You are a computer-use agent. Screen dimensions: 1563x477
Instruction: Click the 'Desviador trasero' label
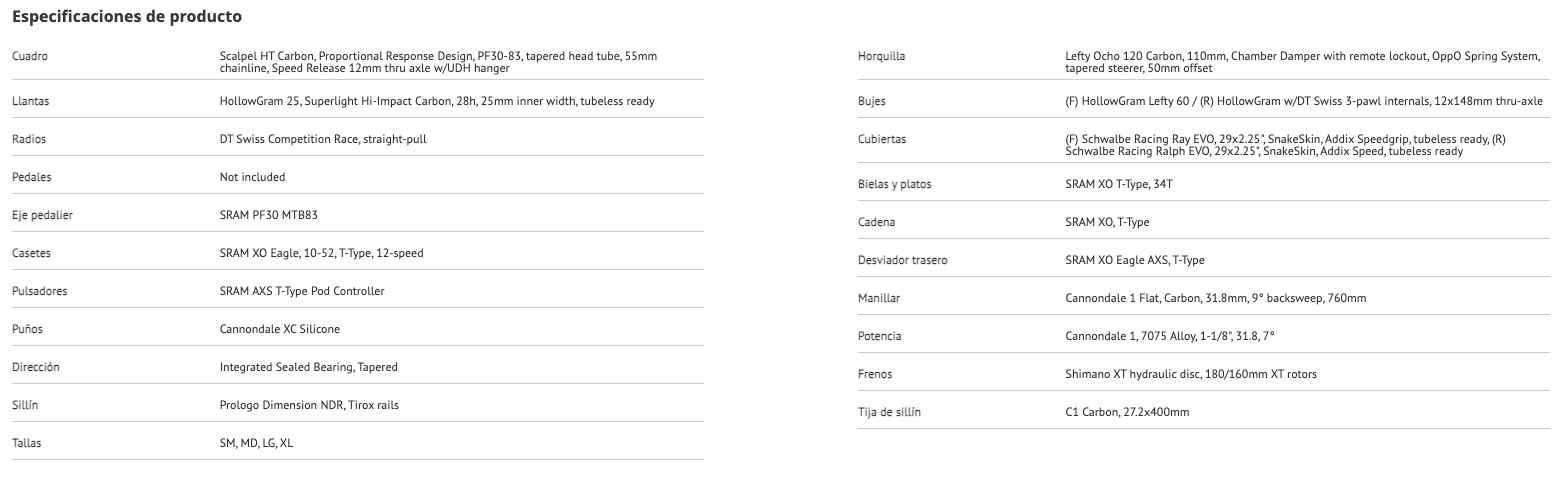pyautogui.click(x=902, y=260)
